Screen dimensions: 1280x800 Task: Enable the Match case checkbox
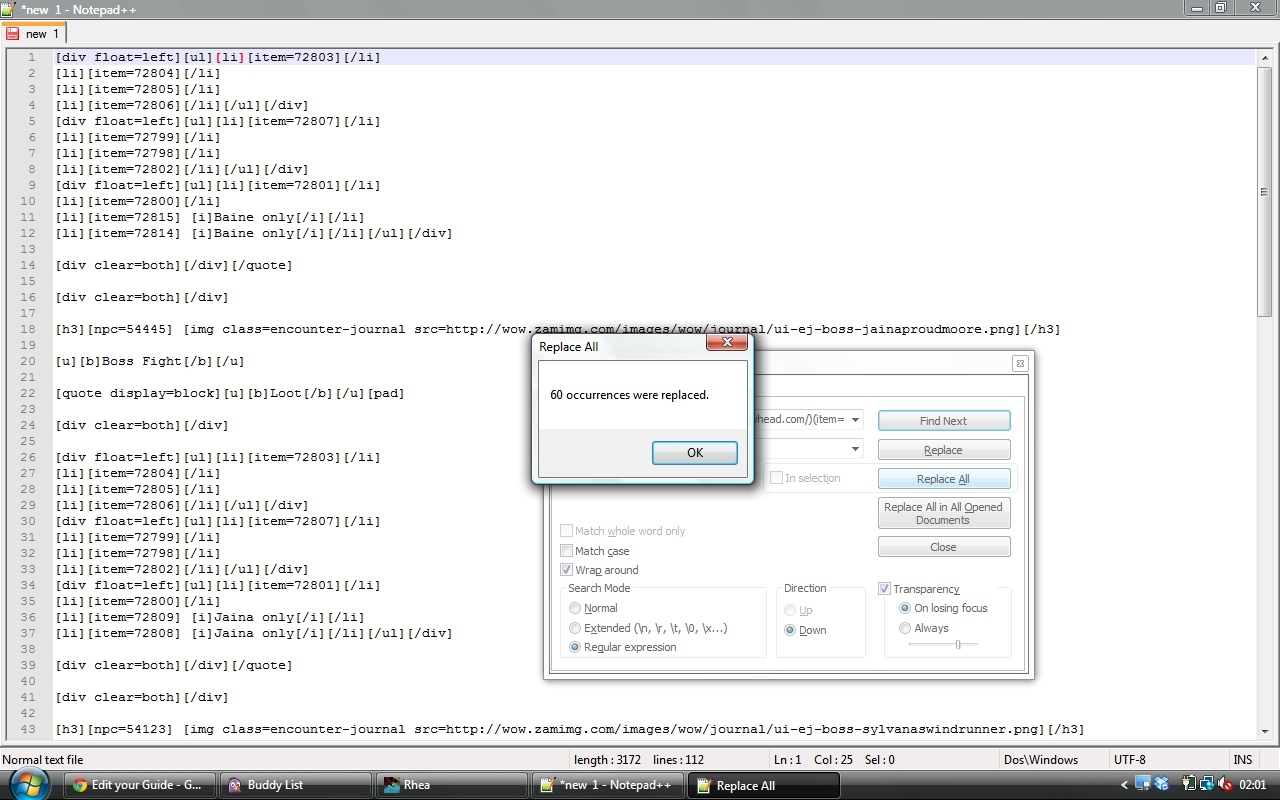coord(567,551)
